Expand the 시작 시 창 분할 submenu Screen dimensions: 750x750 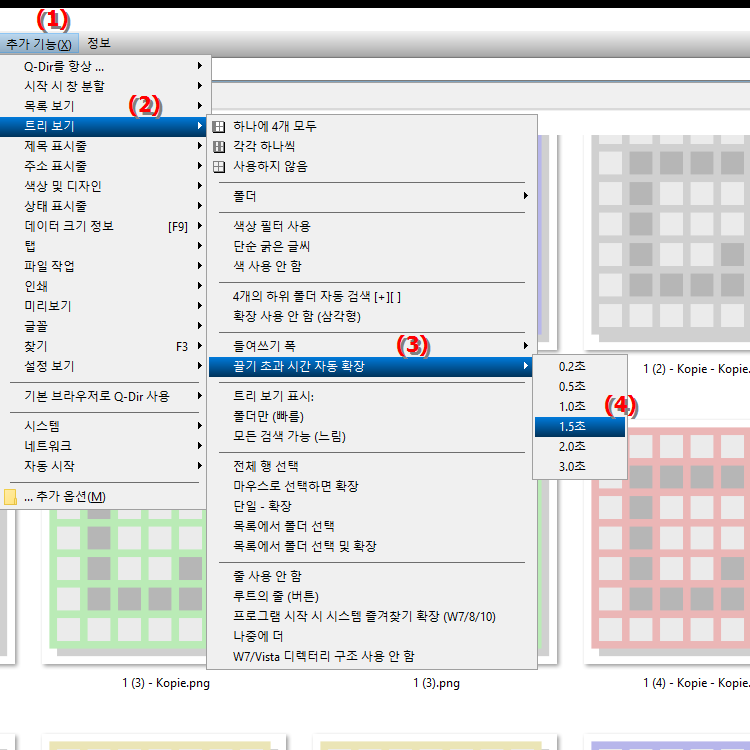point(103,86)
